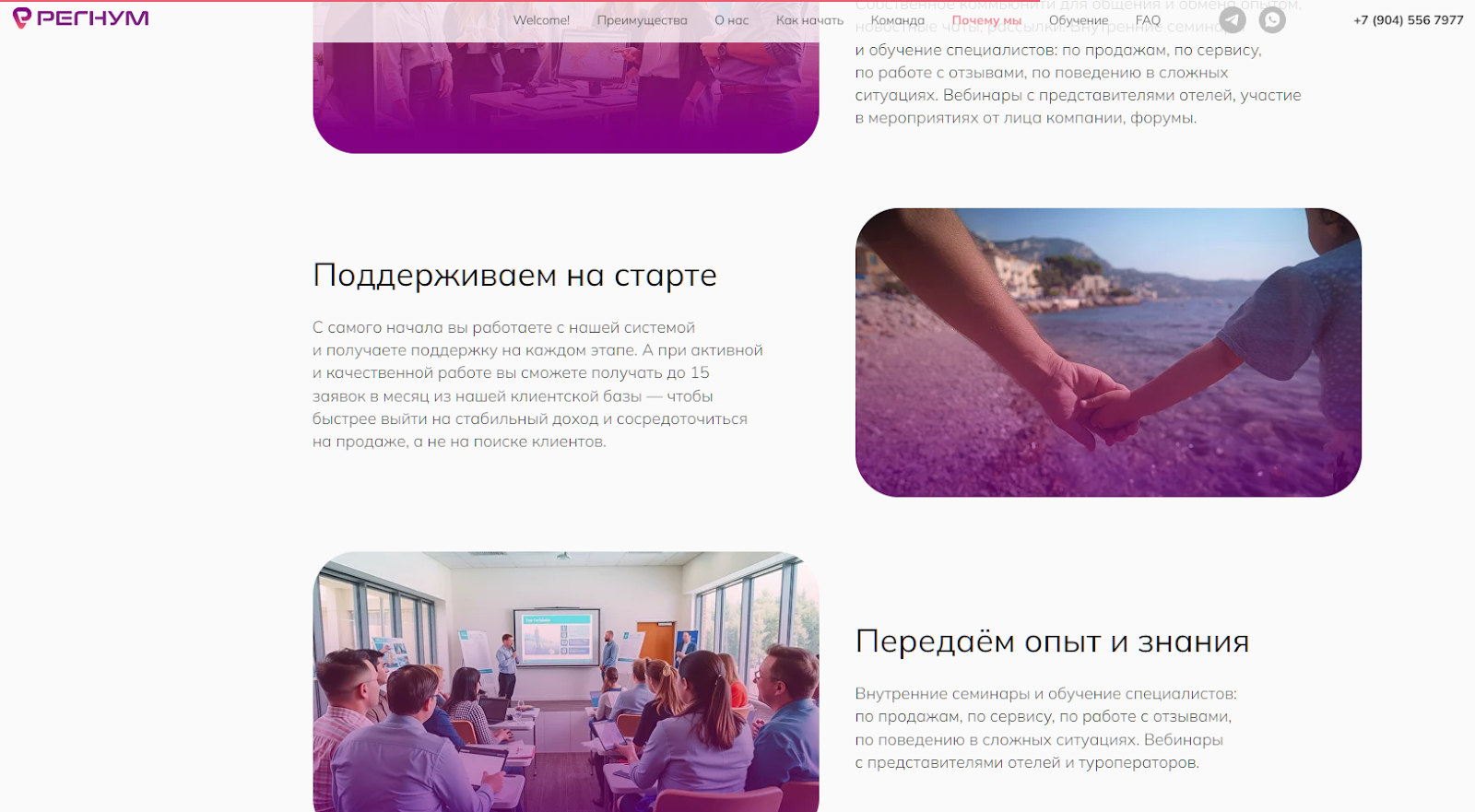Screen dimensions: 1475x812
Task: Select the О нас menu item
Action: 732,20
